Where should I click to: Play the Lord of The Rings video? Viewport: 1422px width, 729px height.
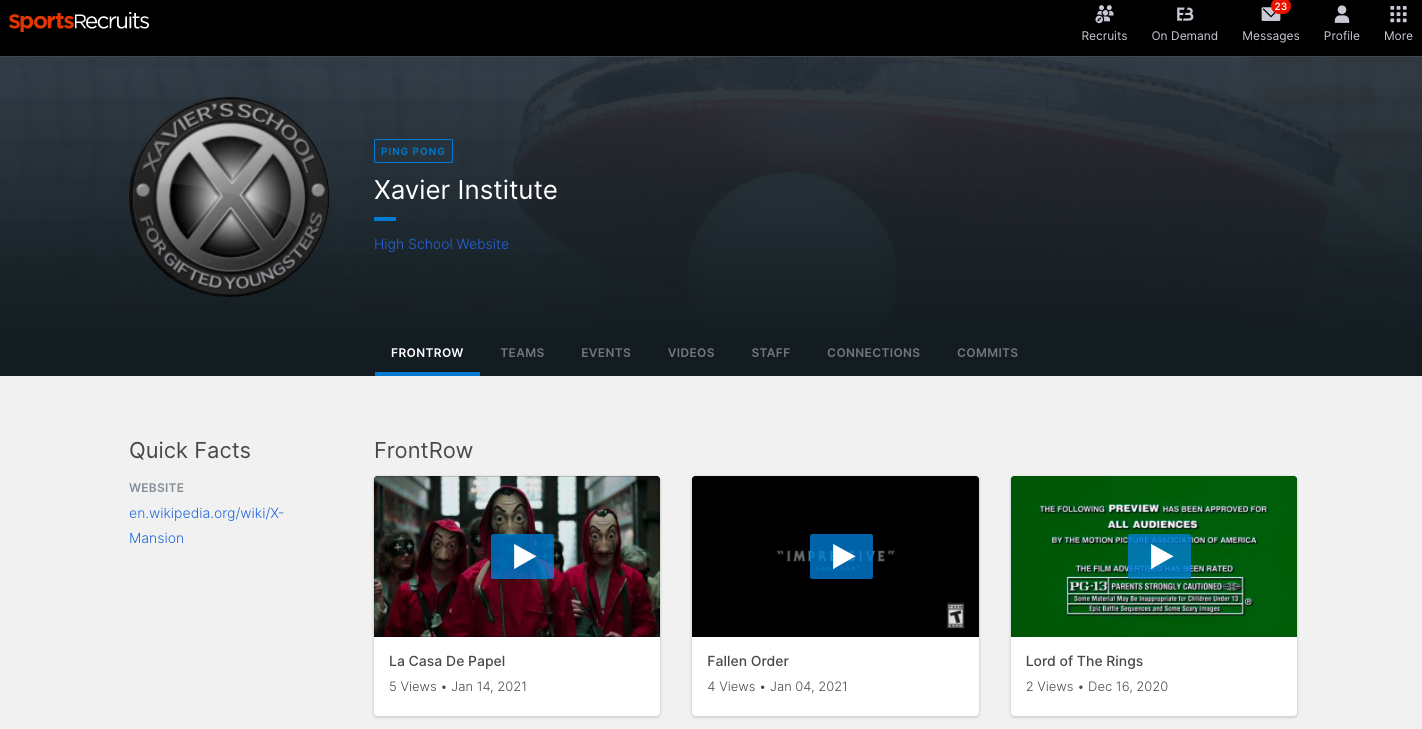[x=1159, y=556]
